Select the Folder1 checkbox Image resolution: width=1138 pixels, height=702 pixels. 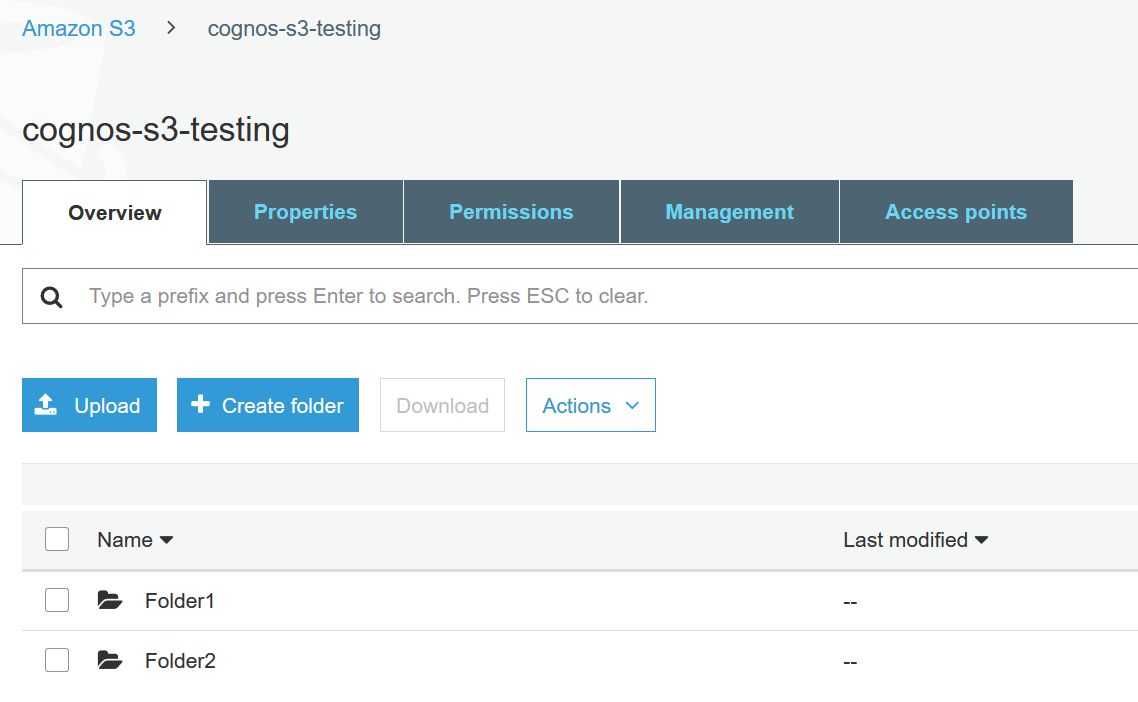57,600
